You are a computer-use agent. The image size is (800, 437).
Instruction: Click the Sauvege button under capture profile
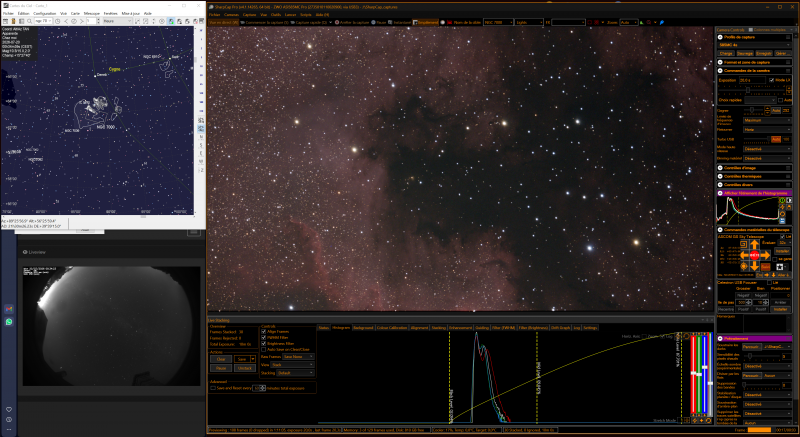745,54
